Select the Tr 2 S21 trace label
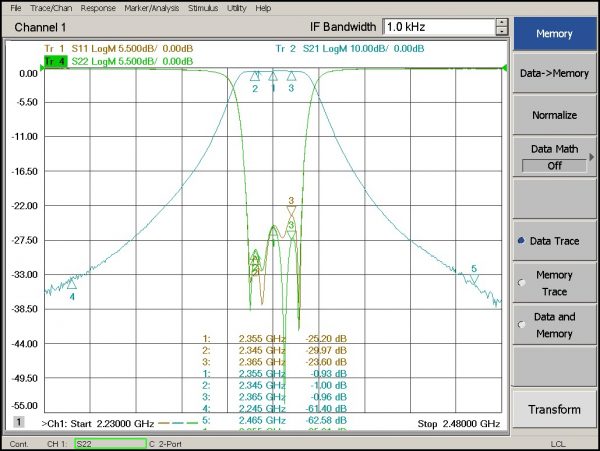The height and width of the screenshot is (451, 600). point(350,49)
